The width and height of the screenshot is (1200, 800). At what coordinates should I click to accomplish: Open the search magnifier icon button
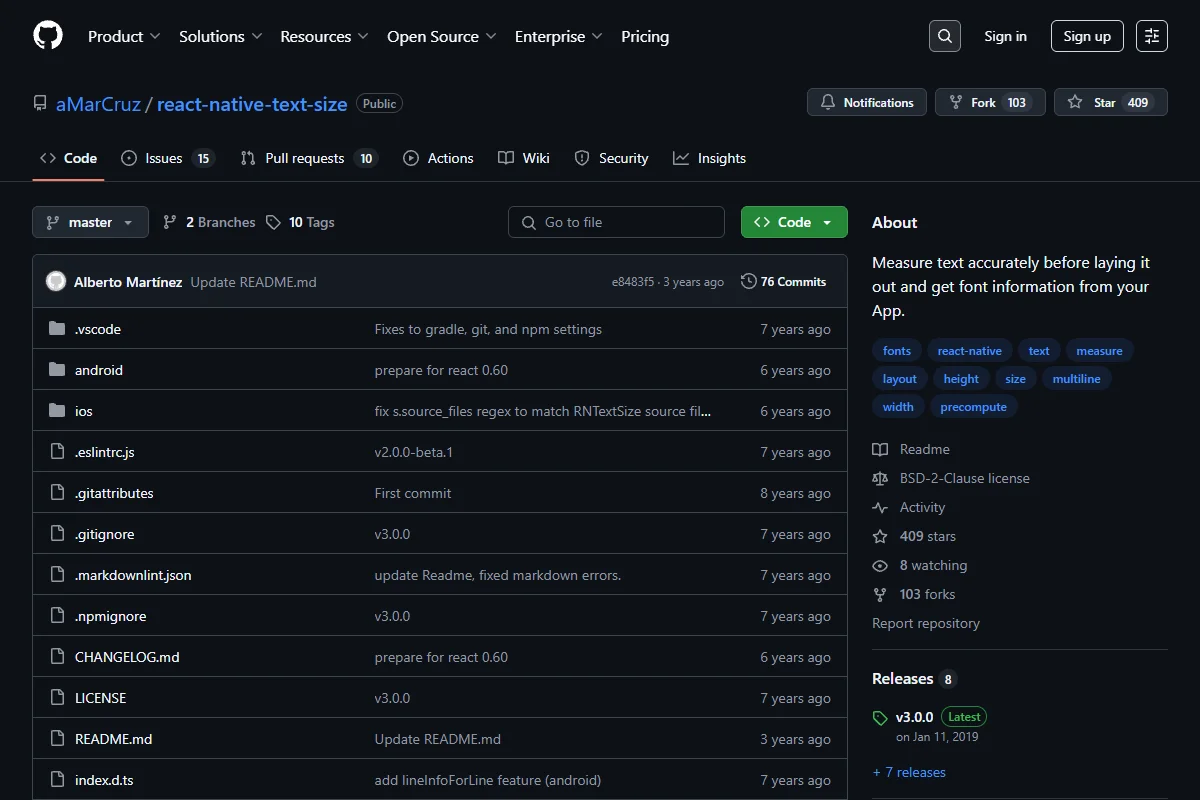pos(944,36)
